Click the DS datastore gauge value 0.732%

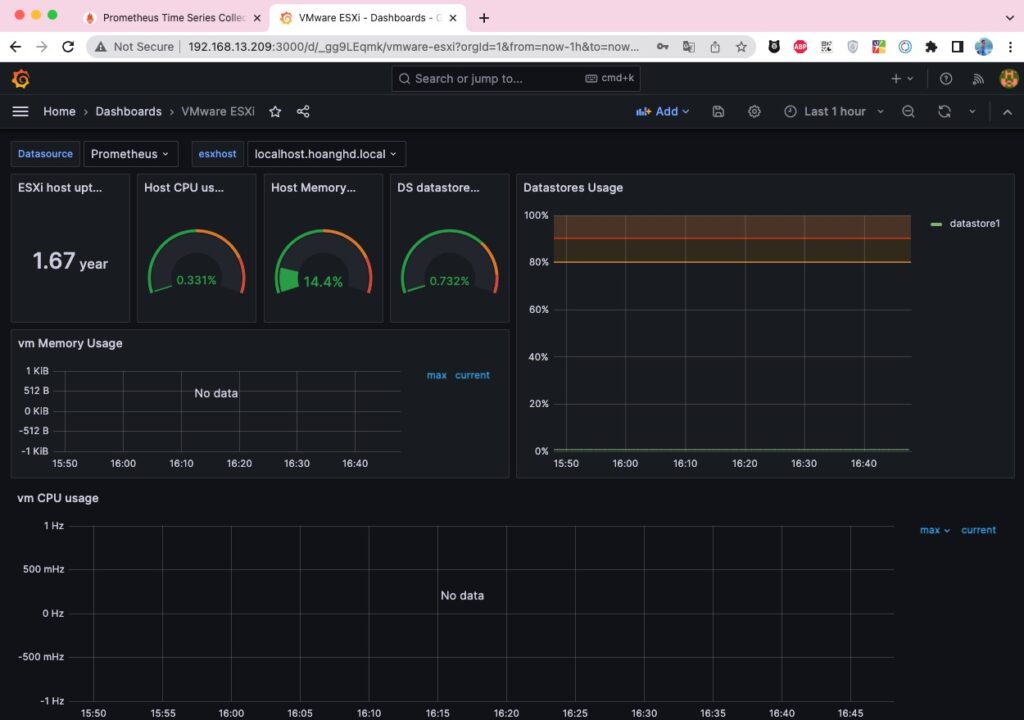[449, 281]
